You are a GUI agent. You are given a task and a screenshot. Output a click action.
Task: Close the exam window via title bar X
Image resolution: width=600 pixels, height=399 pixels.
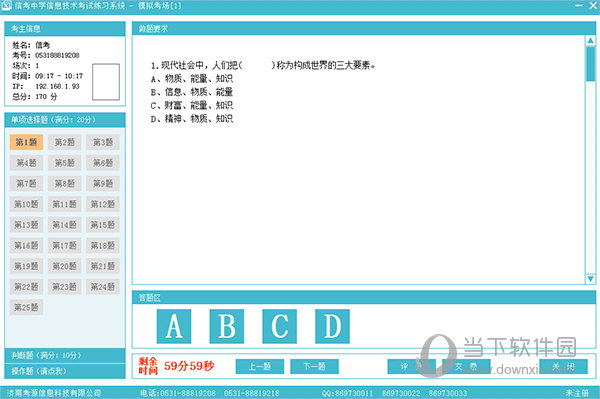[593, 5]
